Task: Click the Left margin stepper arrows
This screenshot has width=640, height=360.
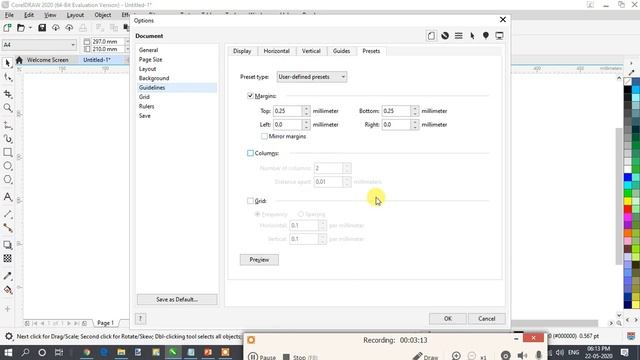Action: click(306, 124)
